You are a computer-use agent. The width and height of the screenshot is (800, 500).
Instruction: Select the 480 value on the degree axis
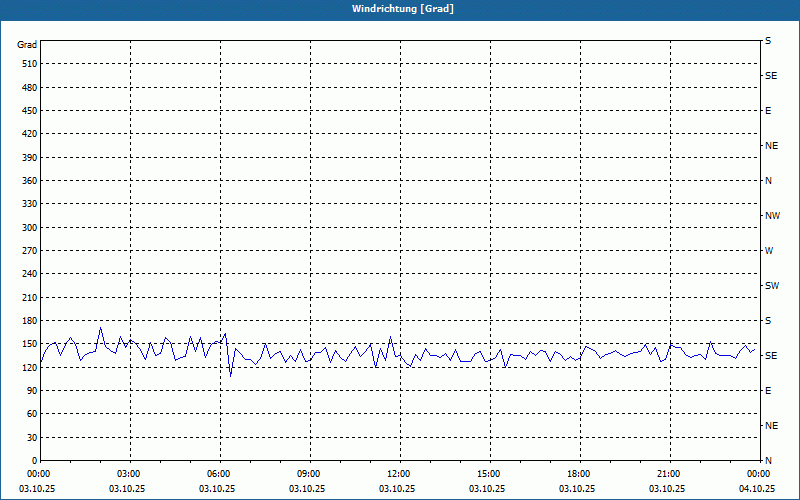pyautogui.click(x=30, y=88)
